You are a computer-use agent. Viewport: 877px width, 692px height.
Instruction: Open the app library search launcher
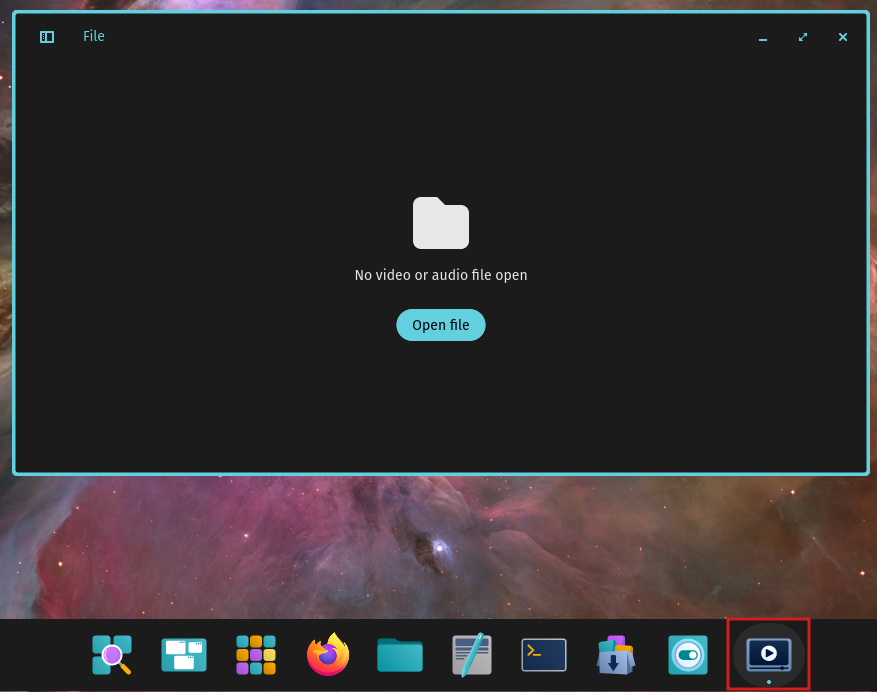pos(112,655)
